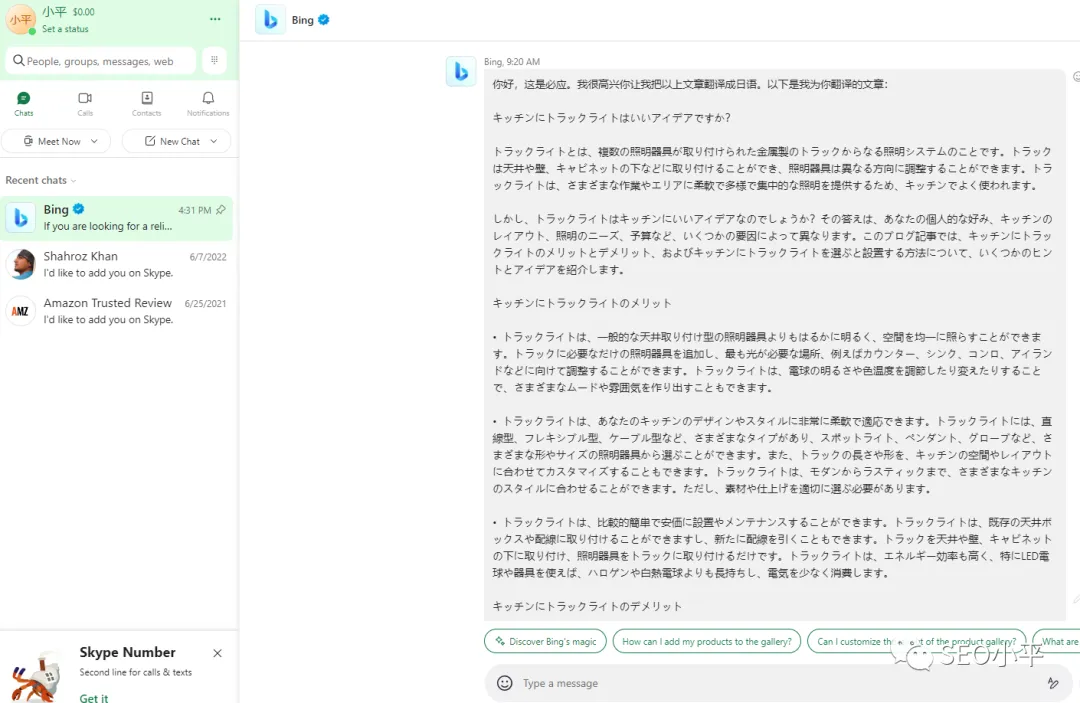Click the Bing logo in chat header
The image size is (1080, 703).
[271, 20]
